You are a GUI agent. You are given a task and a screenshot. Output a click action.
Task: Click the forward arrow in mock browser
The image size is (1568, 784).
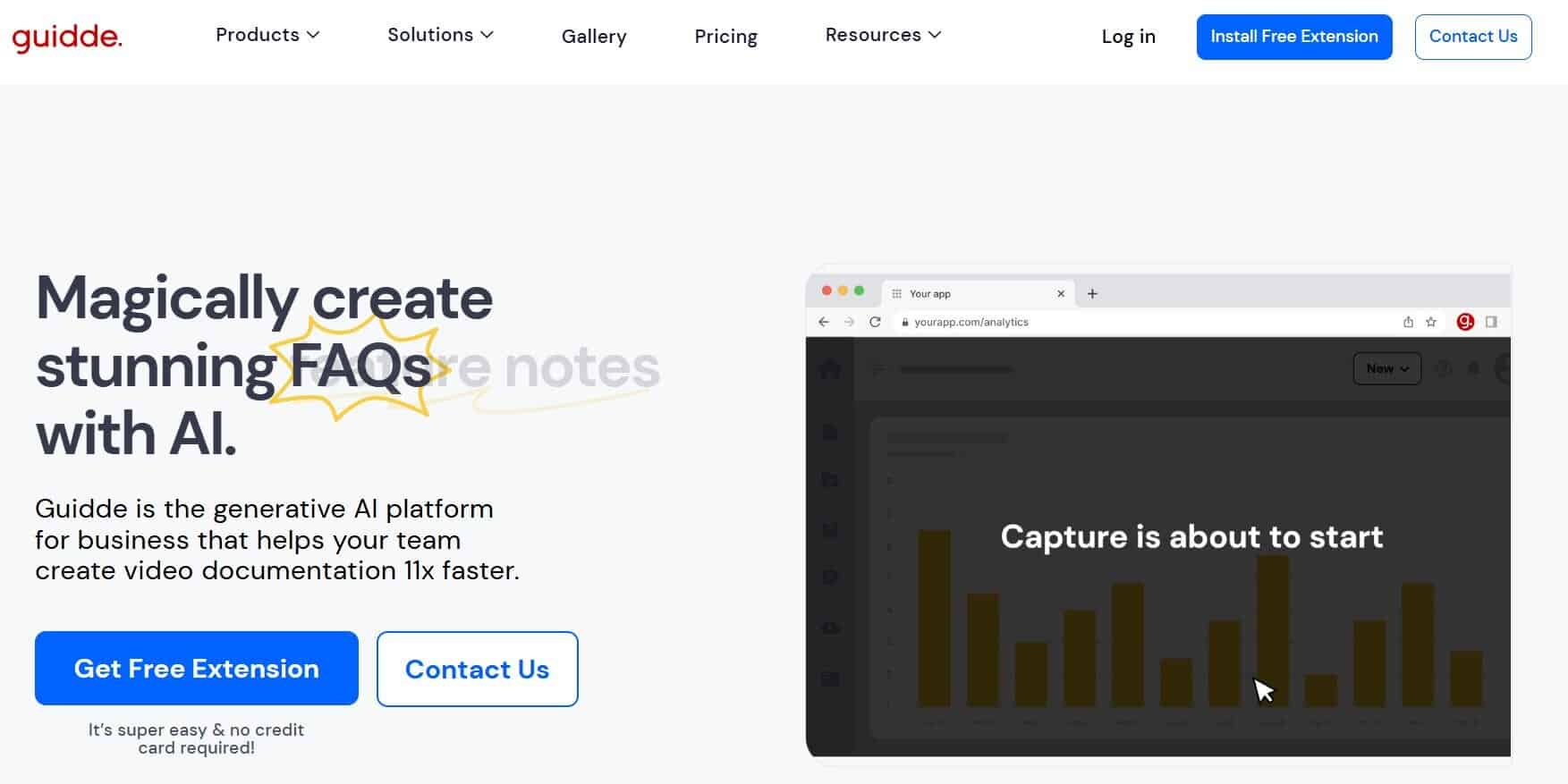(x=849, y=322)
